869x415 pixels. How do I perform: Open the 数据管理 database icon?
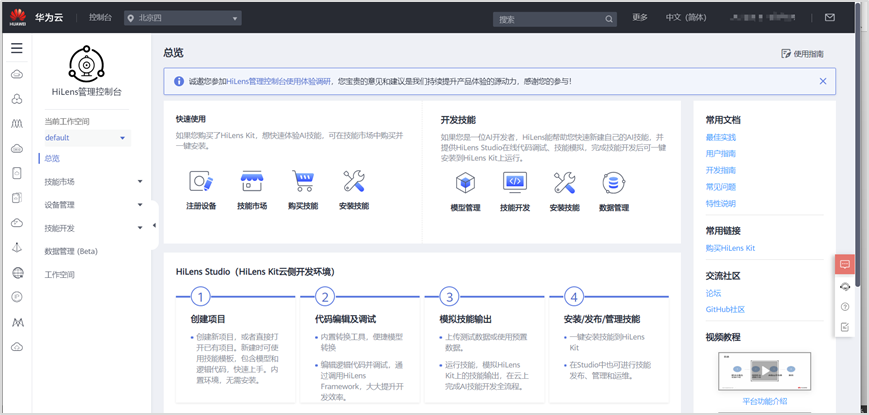[x=614, y=182]
